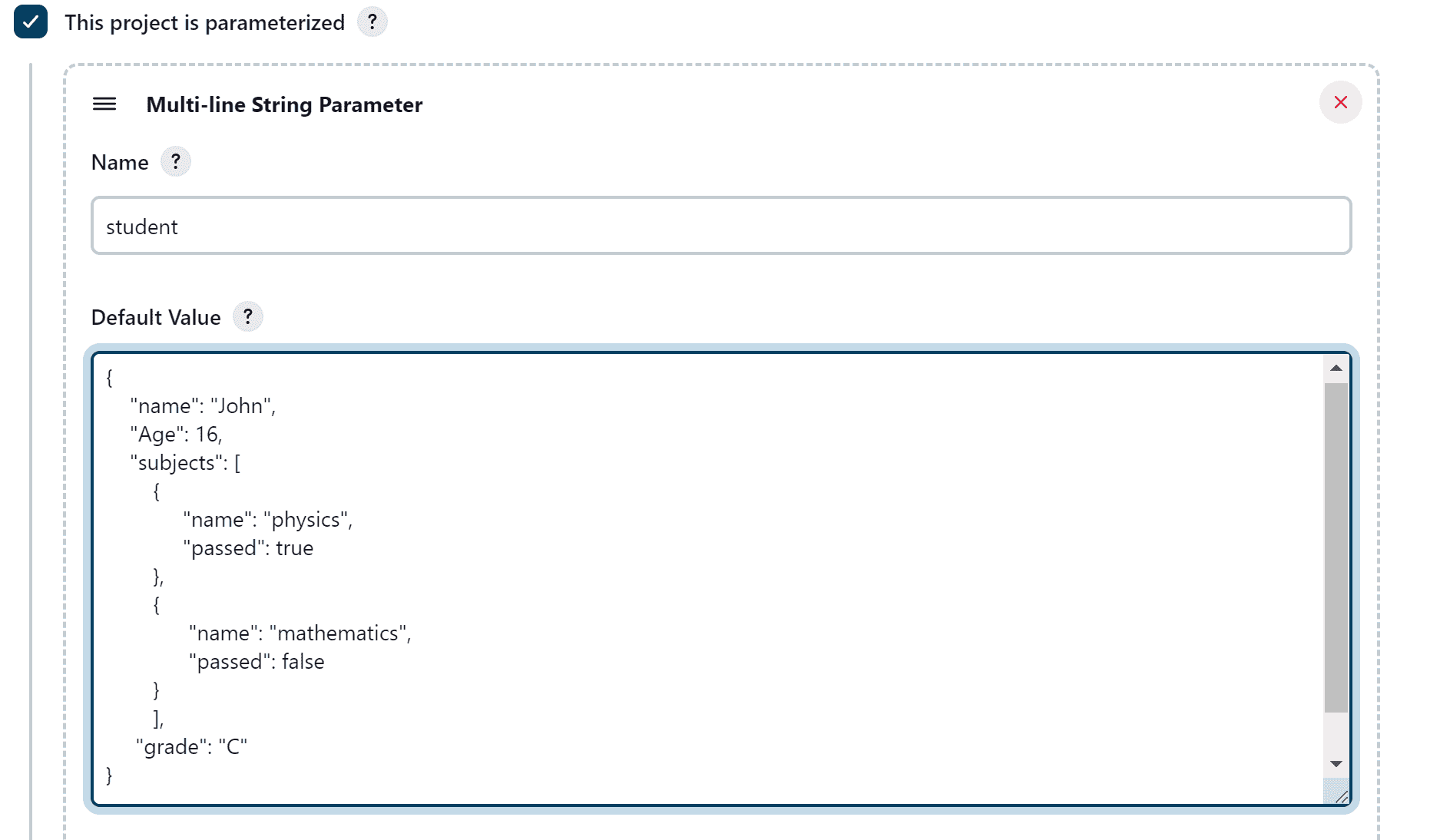Select the hamburger icon beside parameter title

[104, 104]
